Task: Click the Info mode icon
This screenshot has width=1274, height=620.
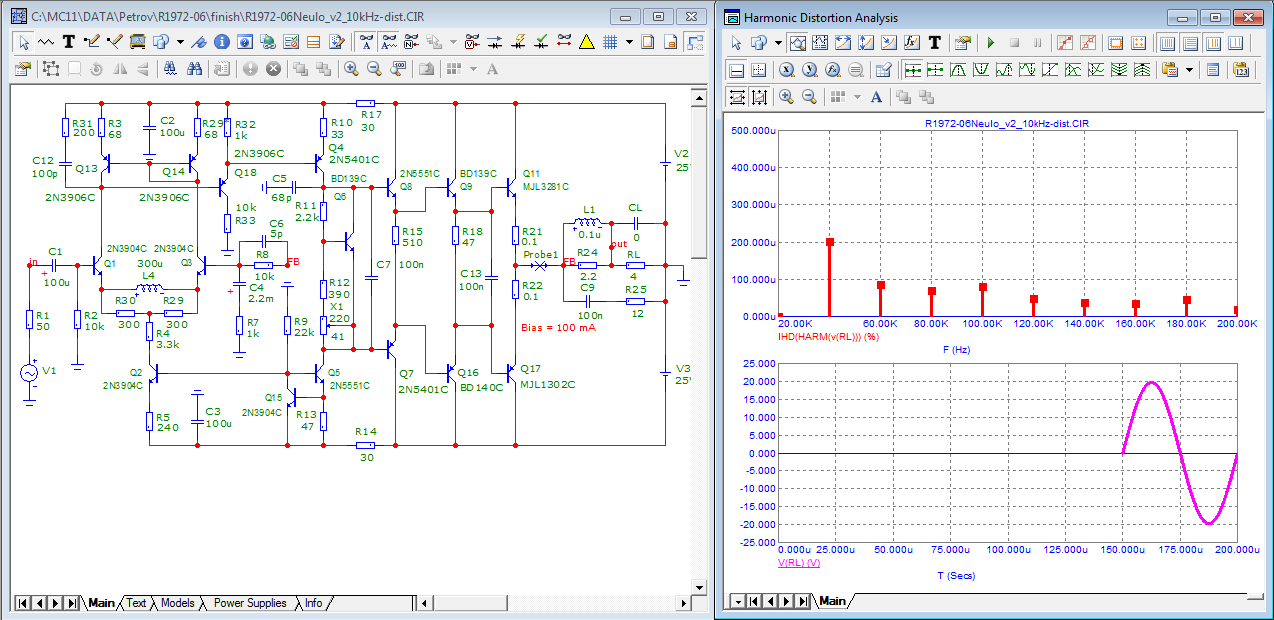Action: [221, 42]
